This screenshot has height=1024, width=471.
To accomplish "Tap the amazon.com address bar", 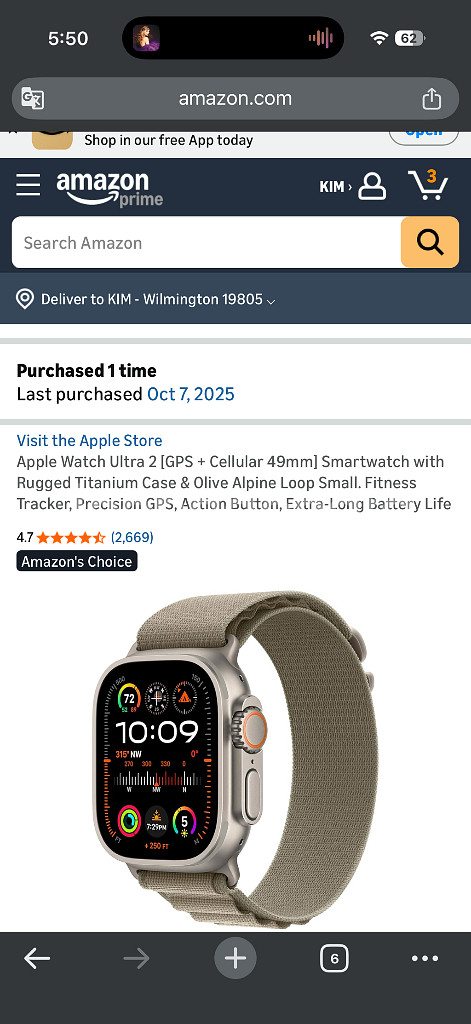I will tap(235, 99).
